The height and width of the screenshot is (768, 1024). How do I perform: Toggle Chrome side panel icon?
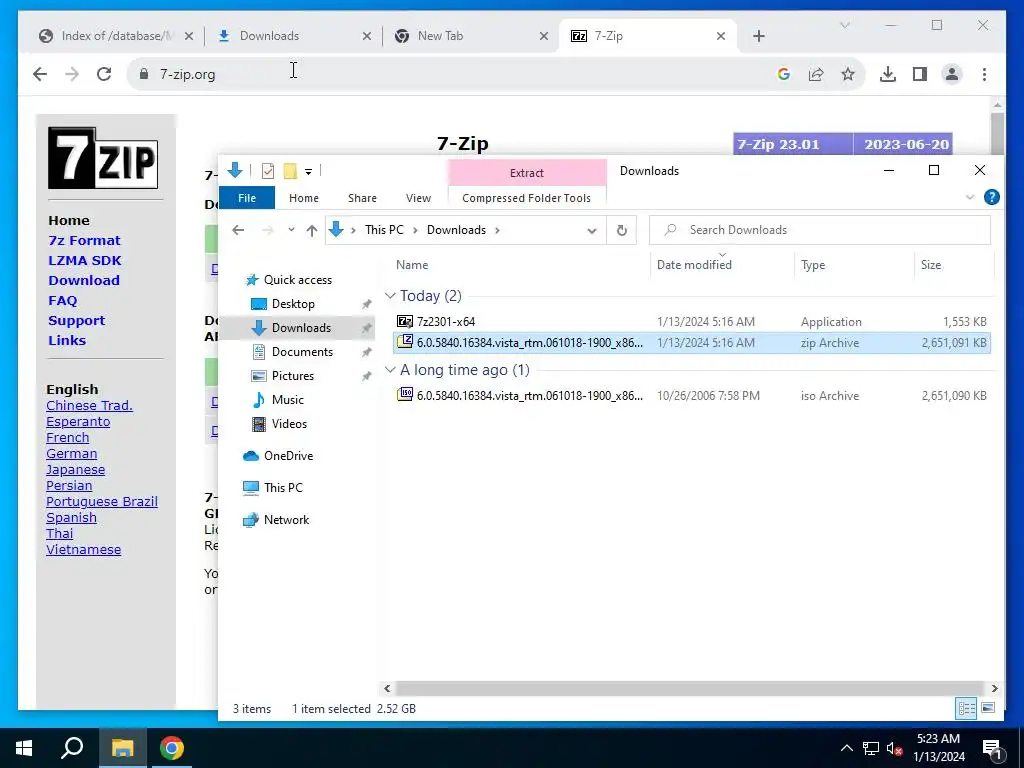(x=920, y=74)
